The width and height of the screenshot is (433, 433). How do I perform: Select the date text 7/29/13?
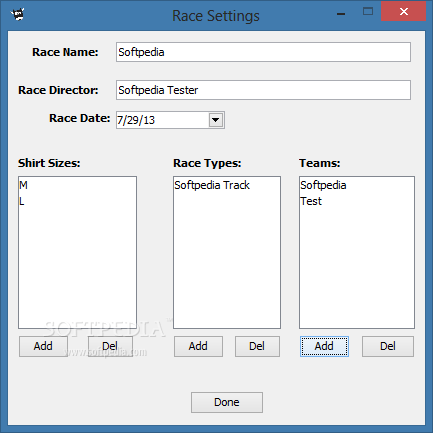pos(136,120)
